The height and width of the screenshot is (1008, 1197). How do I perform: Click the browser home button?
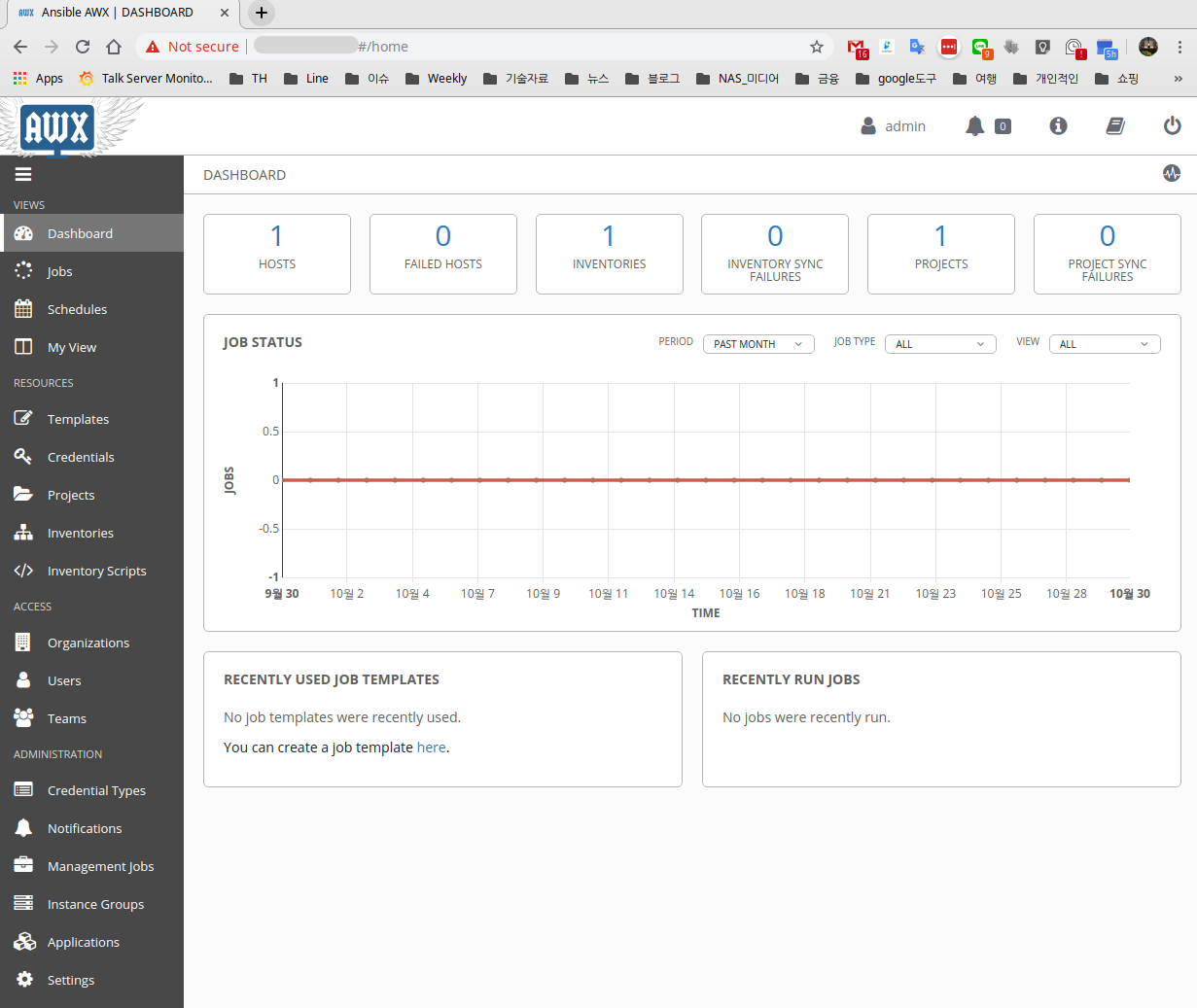click(x=114, y=47)
